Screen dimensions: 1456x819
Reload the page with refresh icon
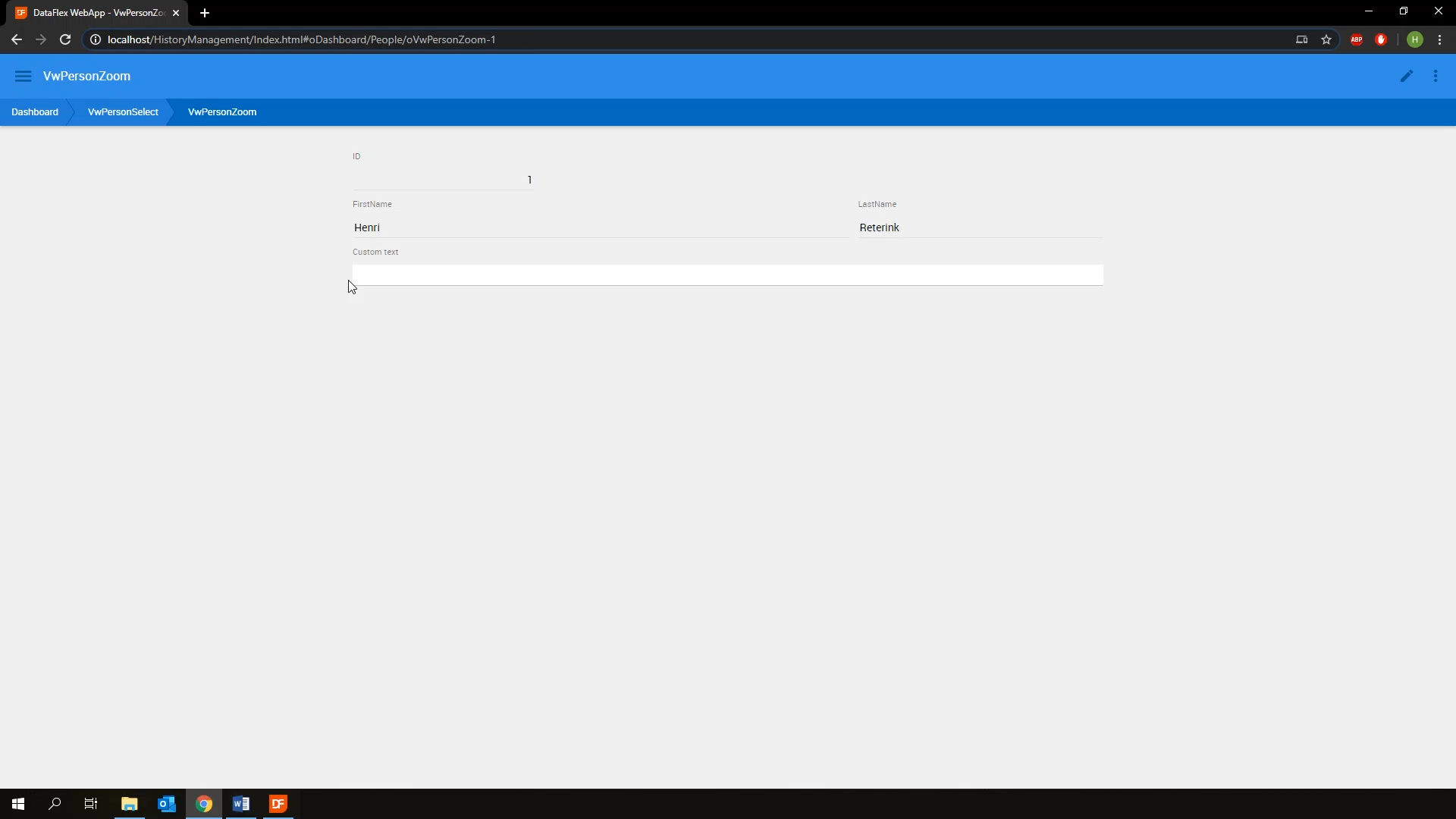pyautogui.click(x=65, y=39)
